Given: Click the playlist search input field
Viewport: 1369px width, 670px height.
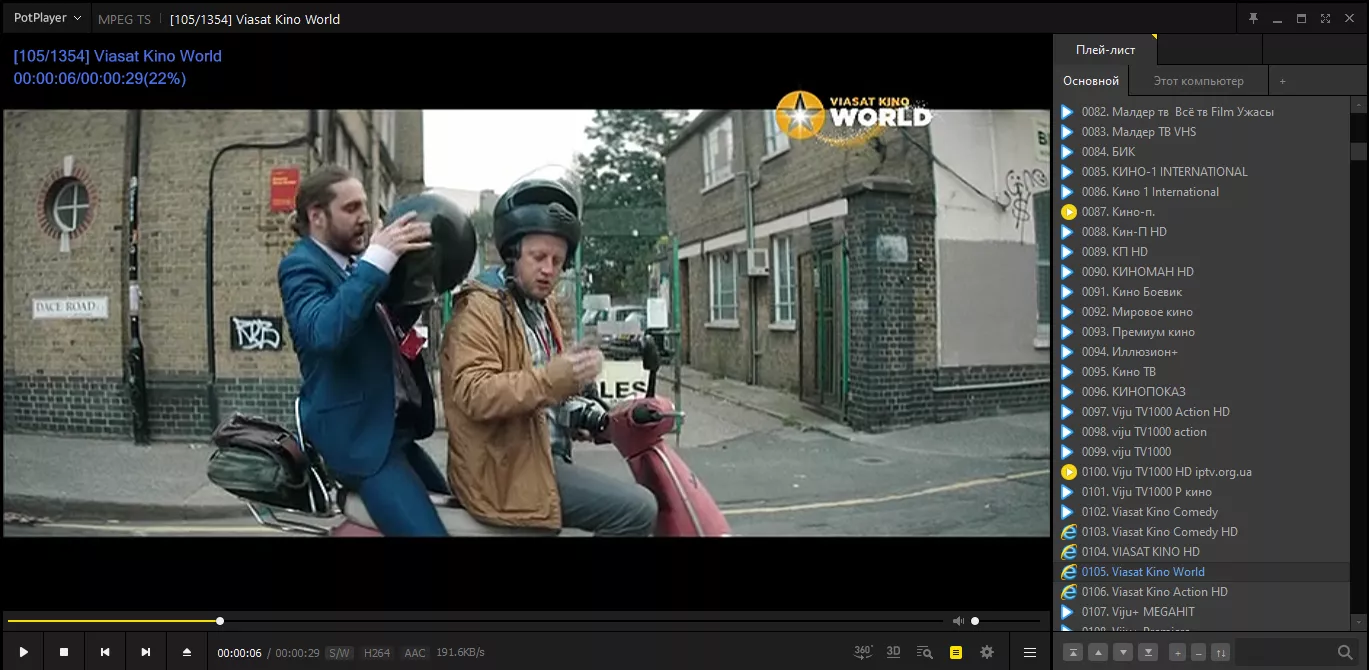Looking at the screenshot, I should [1285, 652].
